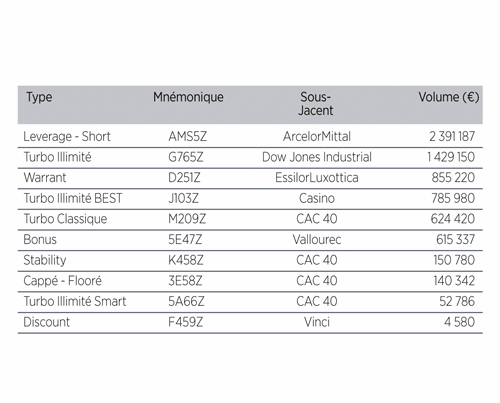Click the EssilorLuxottica cell
The height and width of the screenshot is (403, 500).
pos(317,178)
